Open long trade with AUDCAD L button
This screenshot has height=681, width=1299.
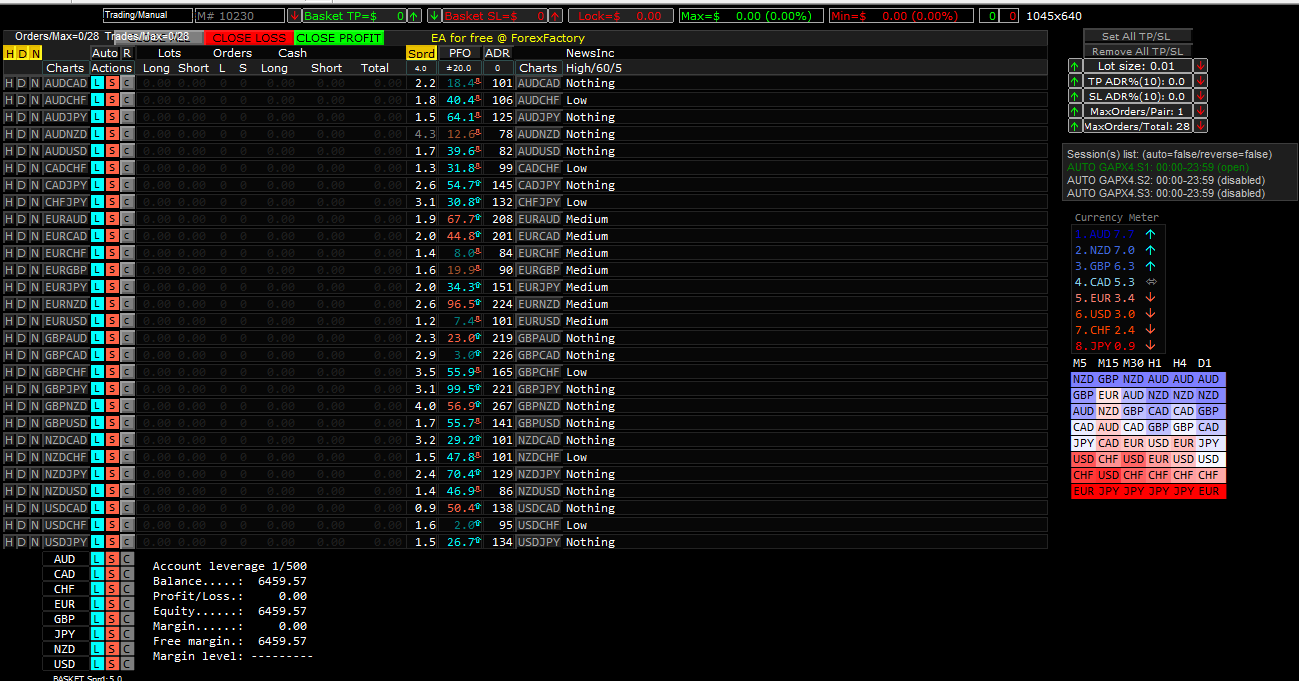pos(97,83)
